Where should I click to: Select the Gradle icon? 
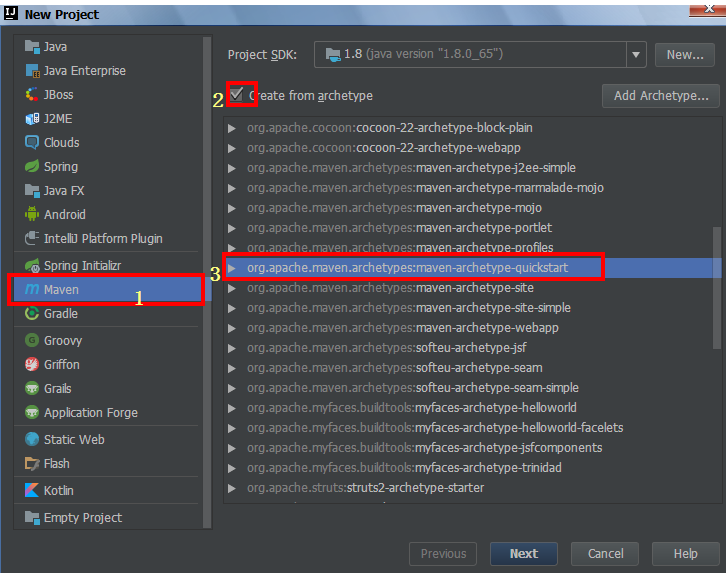32,313
